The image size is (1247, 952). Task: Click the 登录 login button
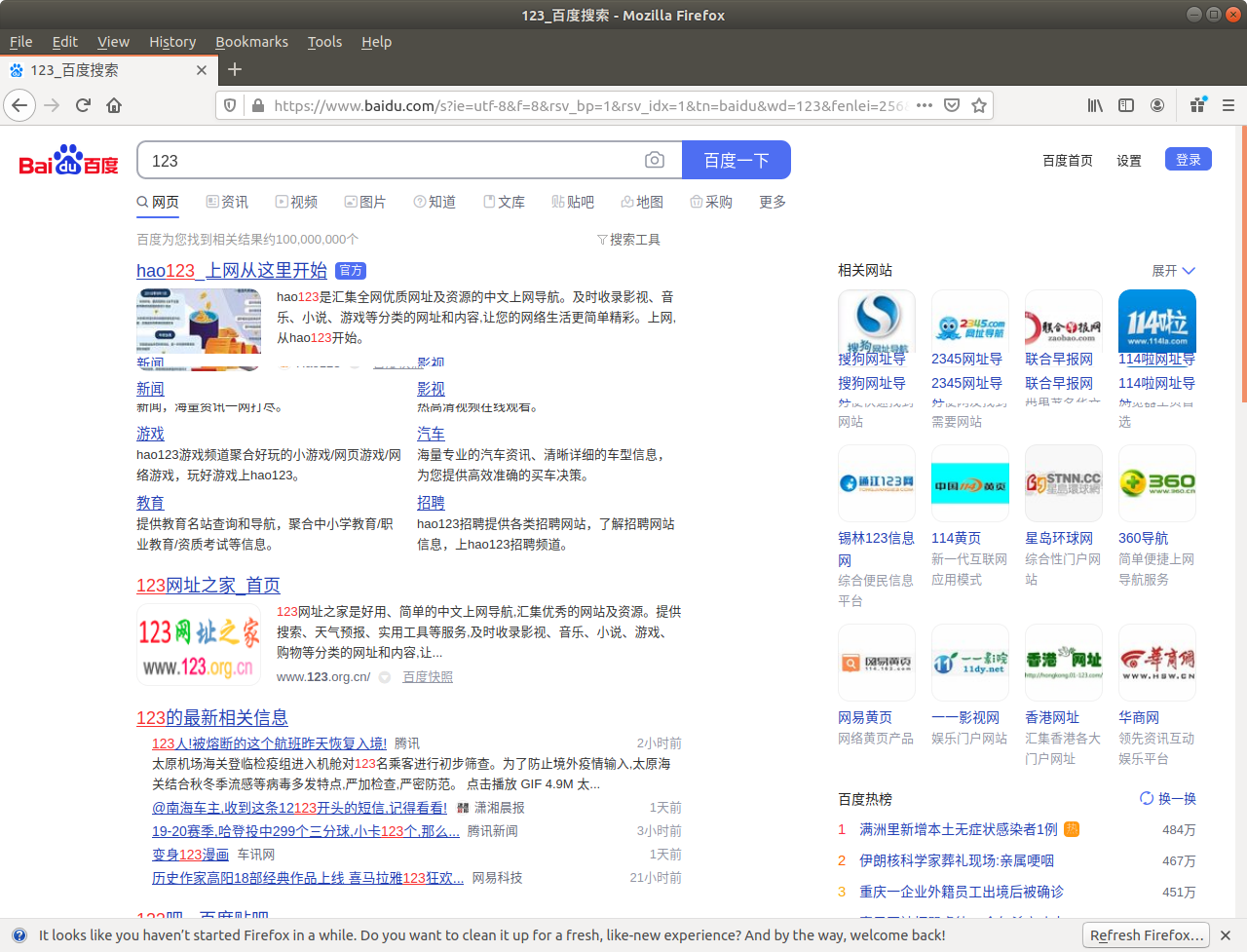pos(1189,159)
